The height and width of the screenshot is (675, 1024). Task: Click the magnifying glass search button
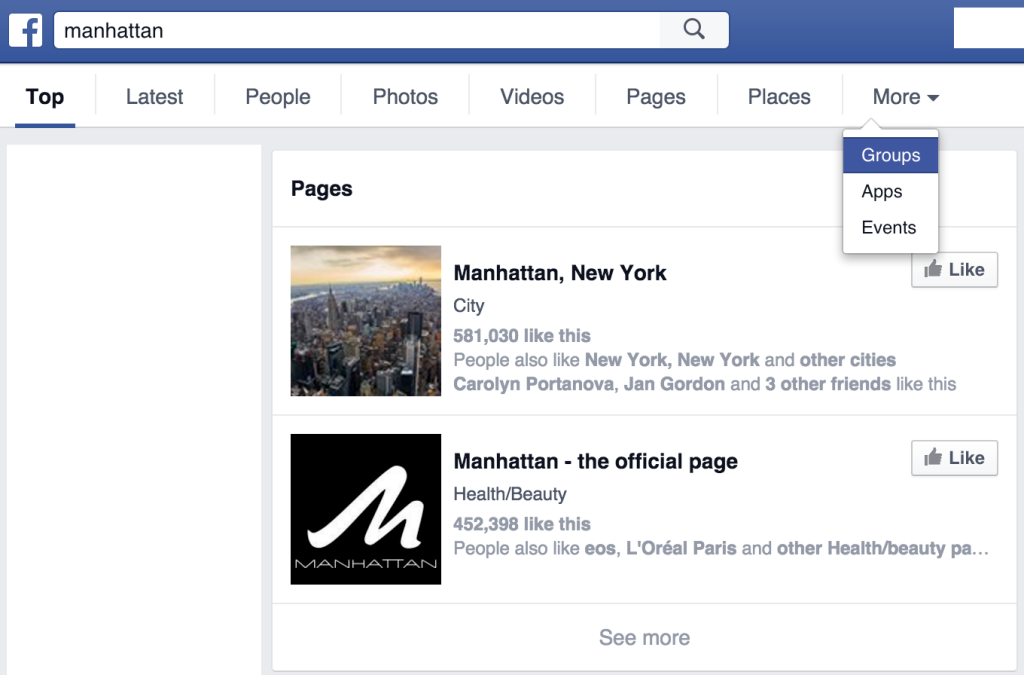[x=694, y=30]
